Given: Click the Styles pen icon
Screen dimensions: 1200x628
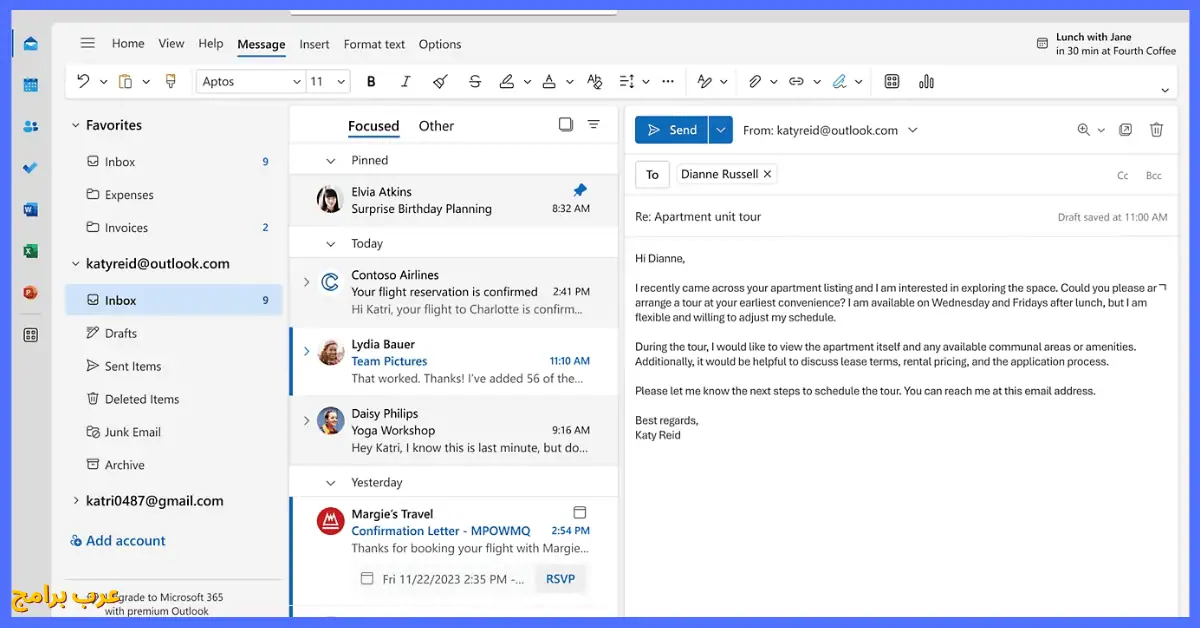Looking at the screenshot, I should [704, 82].
